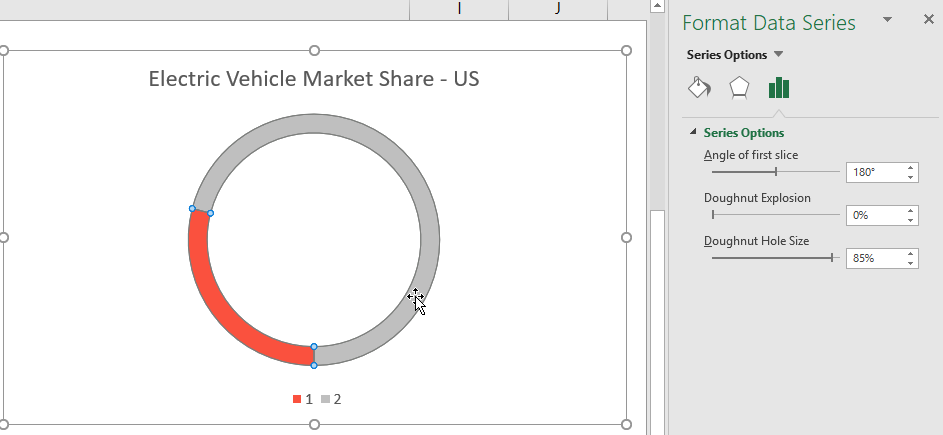Close the Format Data Series pane

pos(929,20)
